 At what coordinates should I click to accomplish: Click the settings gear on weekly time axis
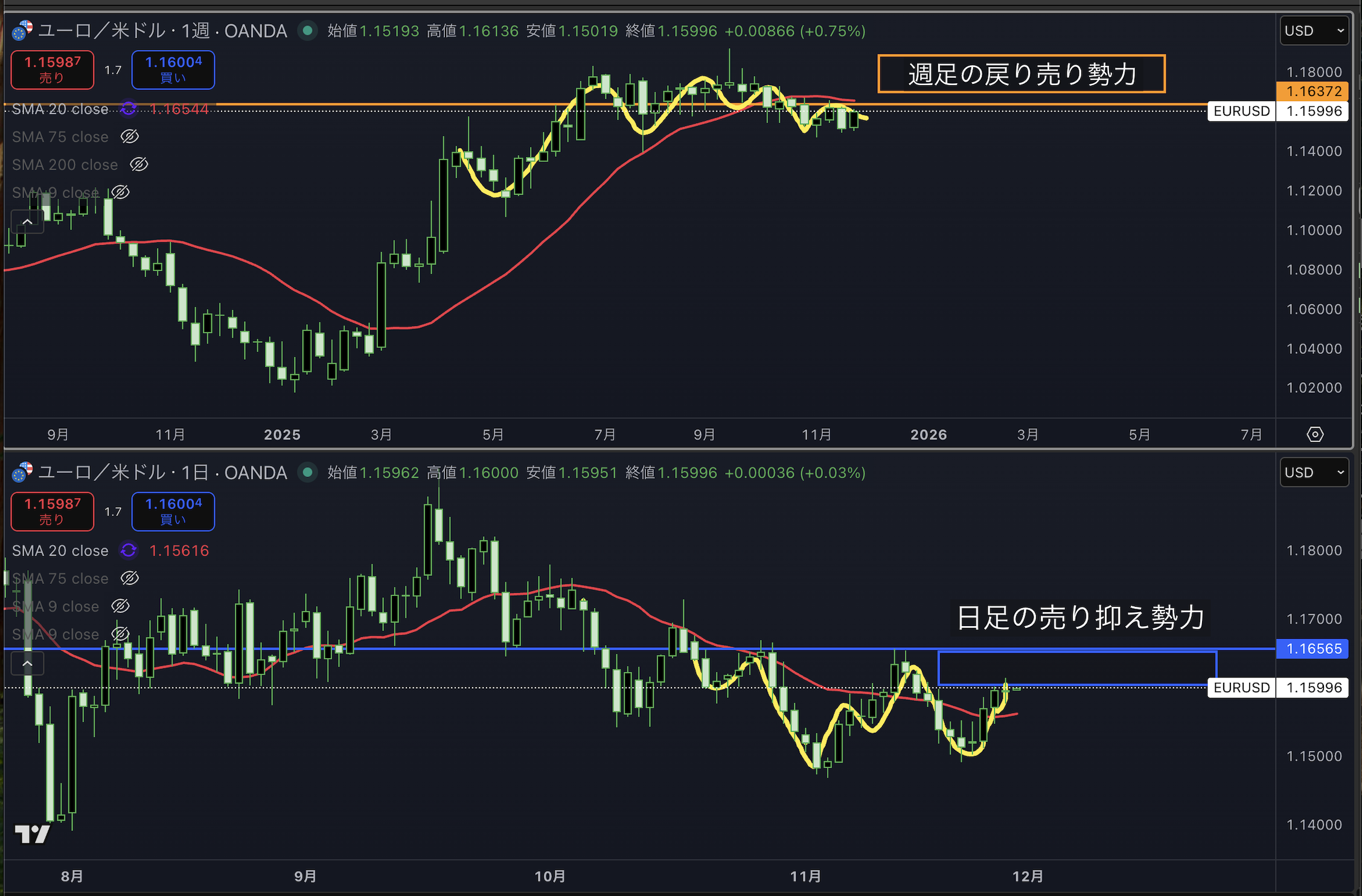1314,434
